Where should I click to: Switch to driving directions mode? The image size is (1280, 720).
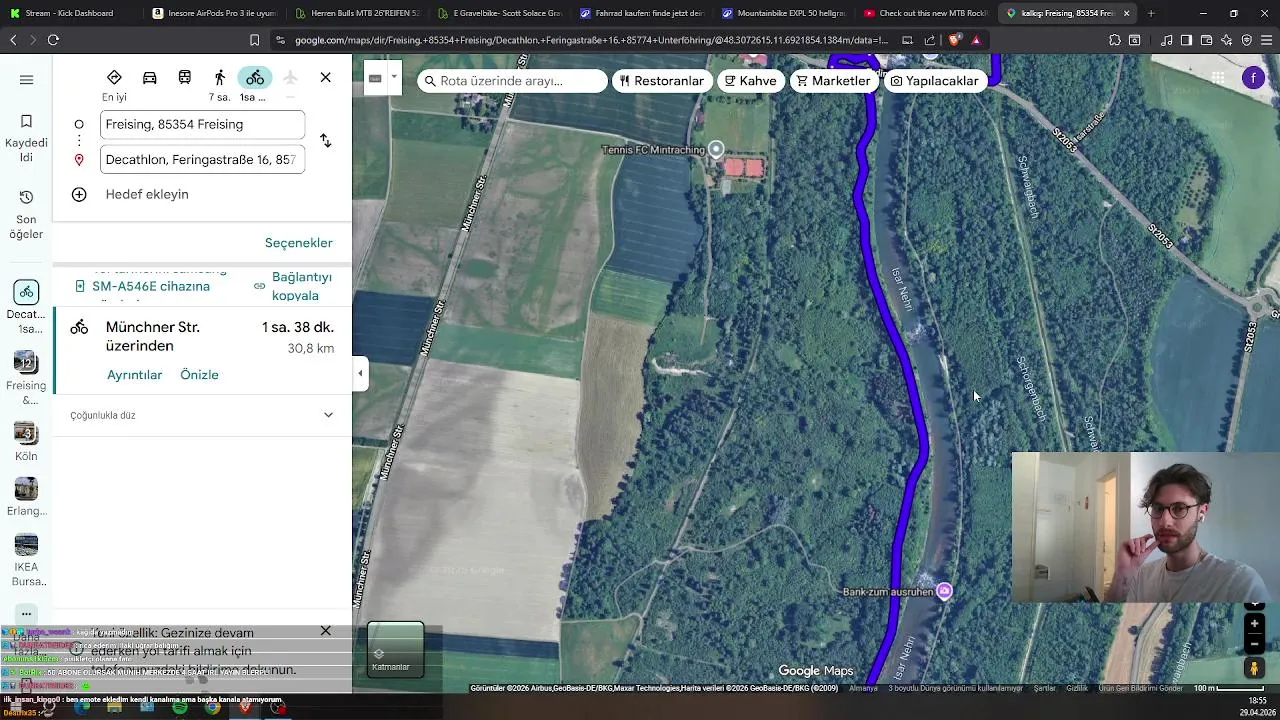pos(150,78)
